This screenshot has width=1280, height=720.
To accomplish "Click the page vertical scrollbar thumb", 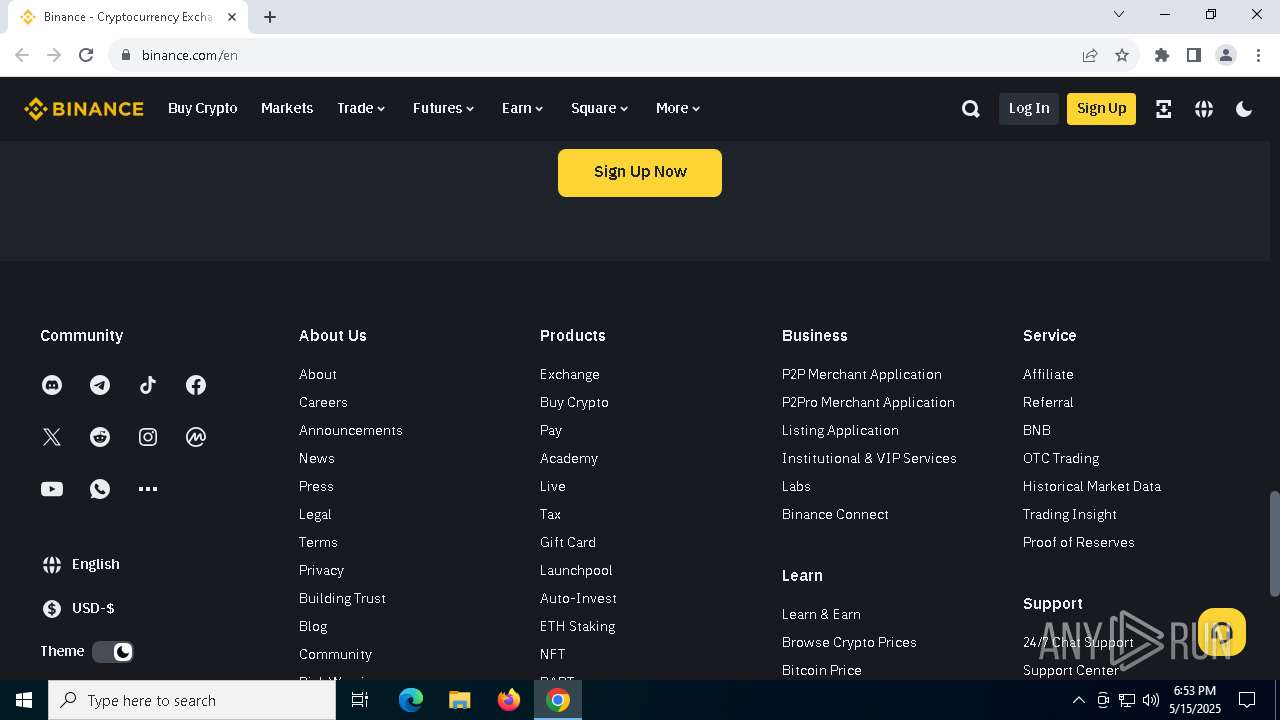I will click(1274, 543).
